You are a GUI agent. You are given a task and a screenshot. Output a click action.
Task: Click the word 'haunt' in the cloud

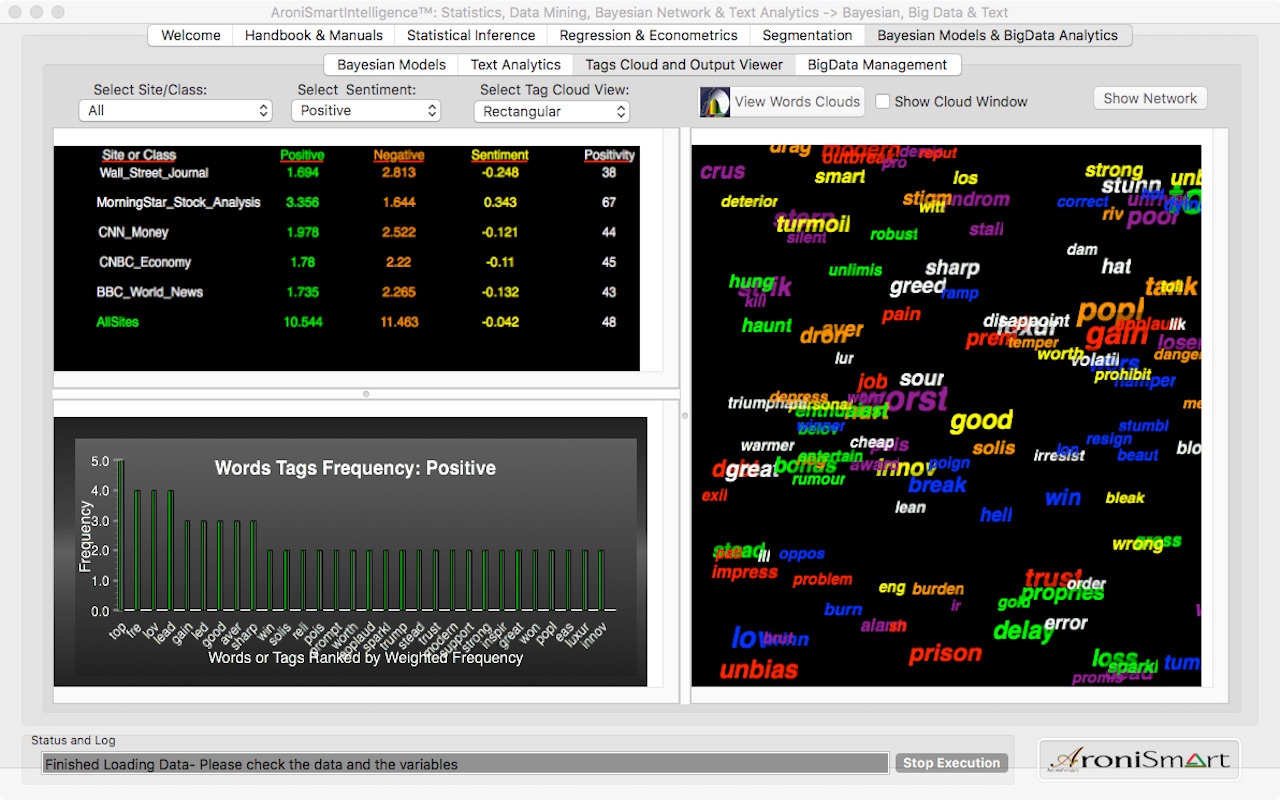pyautogui.click(x=767, y=326)
